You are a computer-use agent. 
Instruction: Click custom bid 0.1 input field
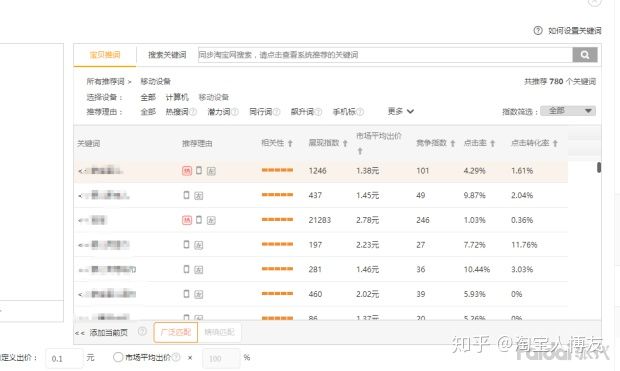point(64,358)
